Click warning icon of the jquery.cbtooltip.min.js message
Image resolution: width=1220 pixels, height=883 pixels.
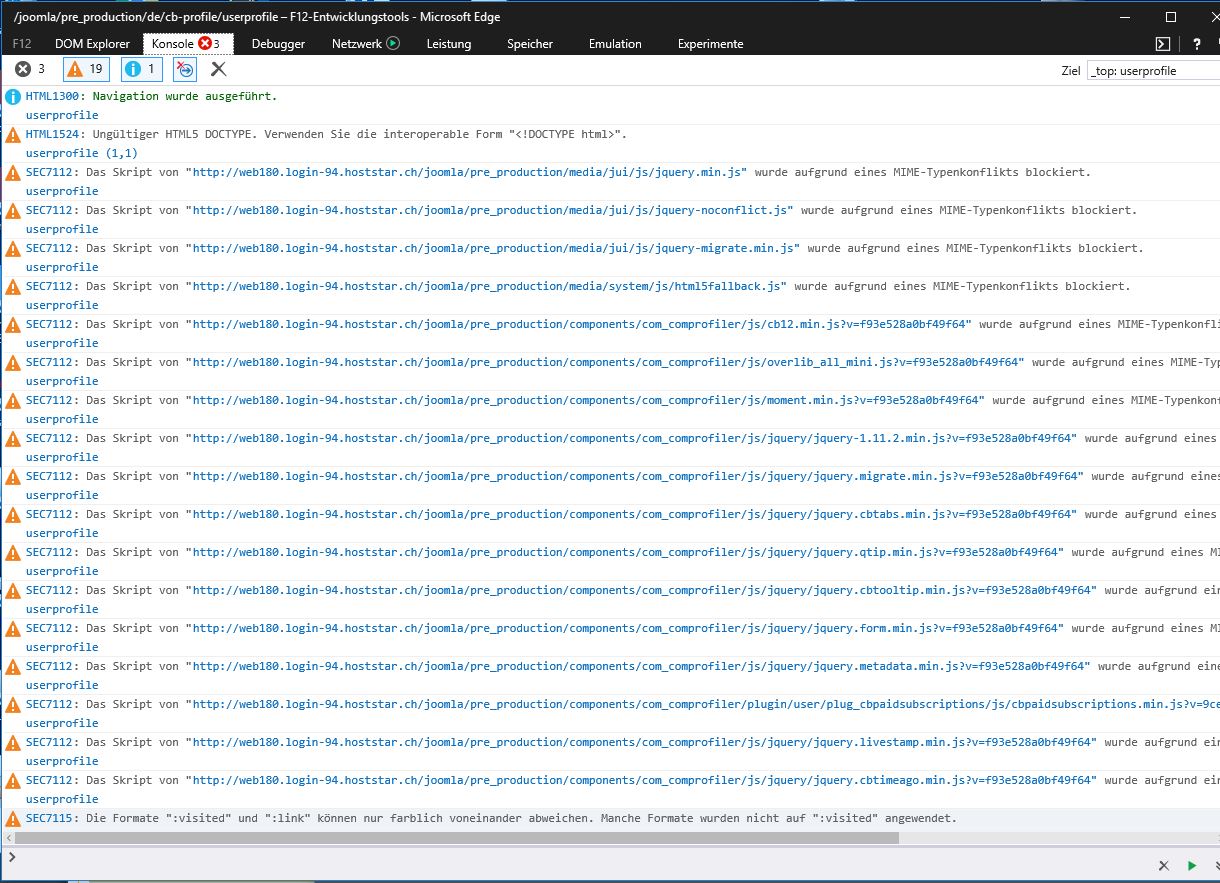point(13,591)
